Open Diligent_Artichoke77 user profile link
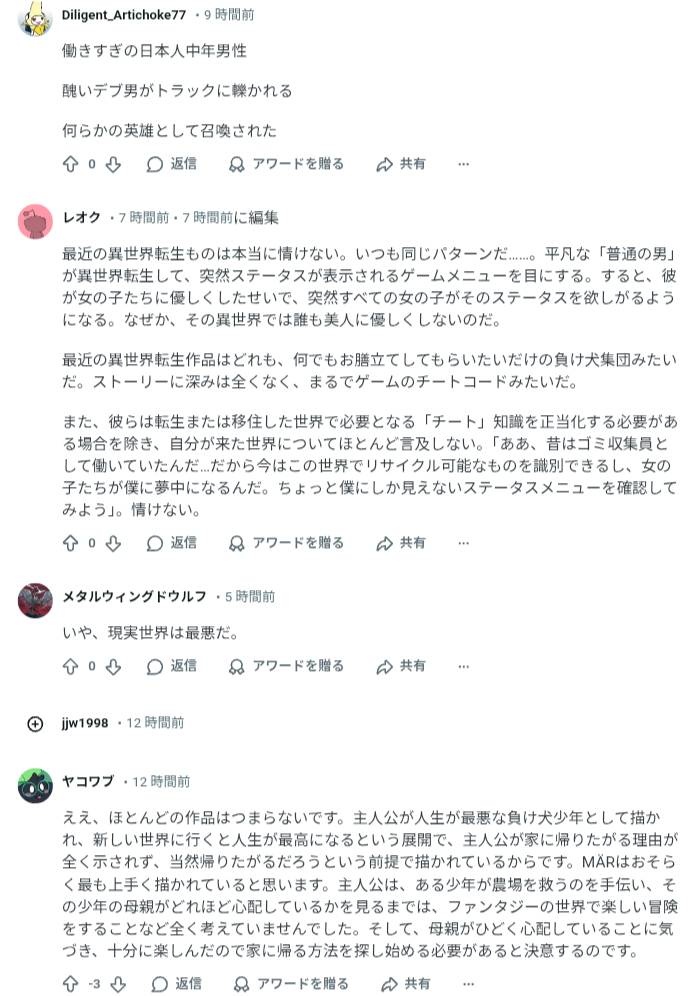This screenshot has width=692, height=996. tap(124, 15)
